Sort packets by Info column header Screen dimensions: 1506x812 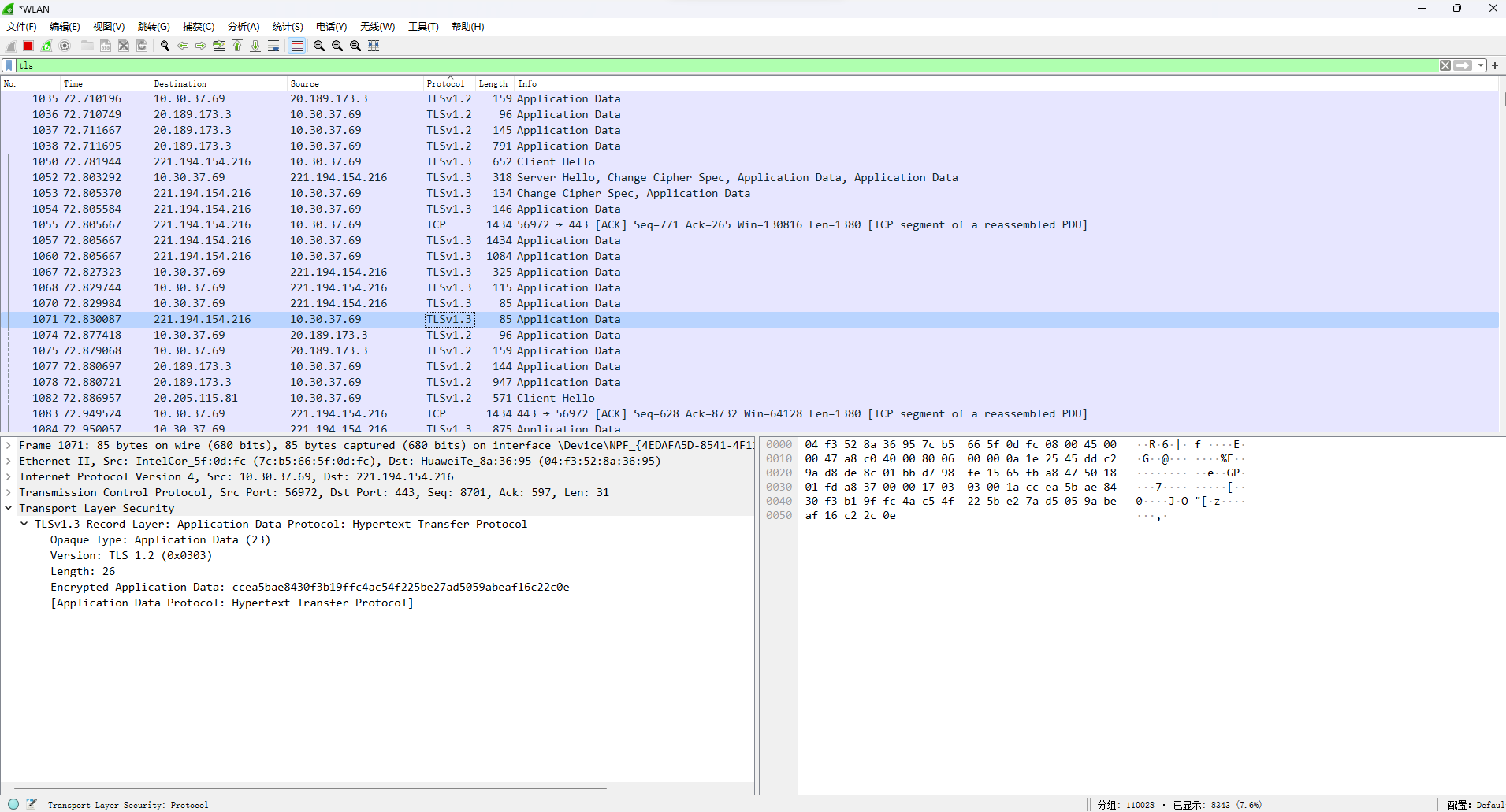1006,83
